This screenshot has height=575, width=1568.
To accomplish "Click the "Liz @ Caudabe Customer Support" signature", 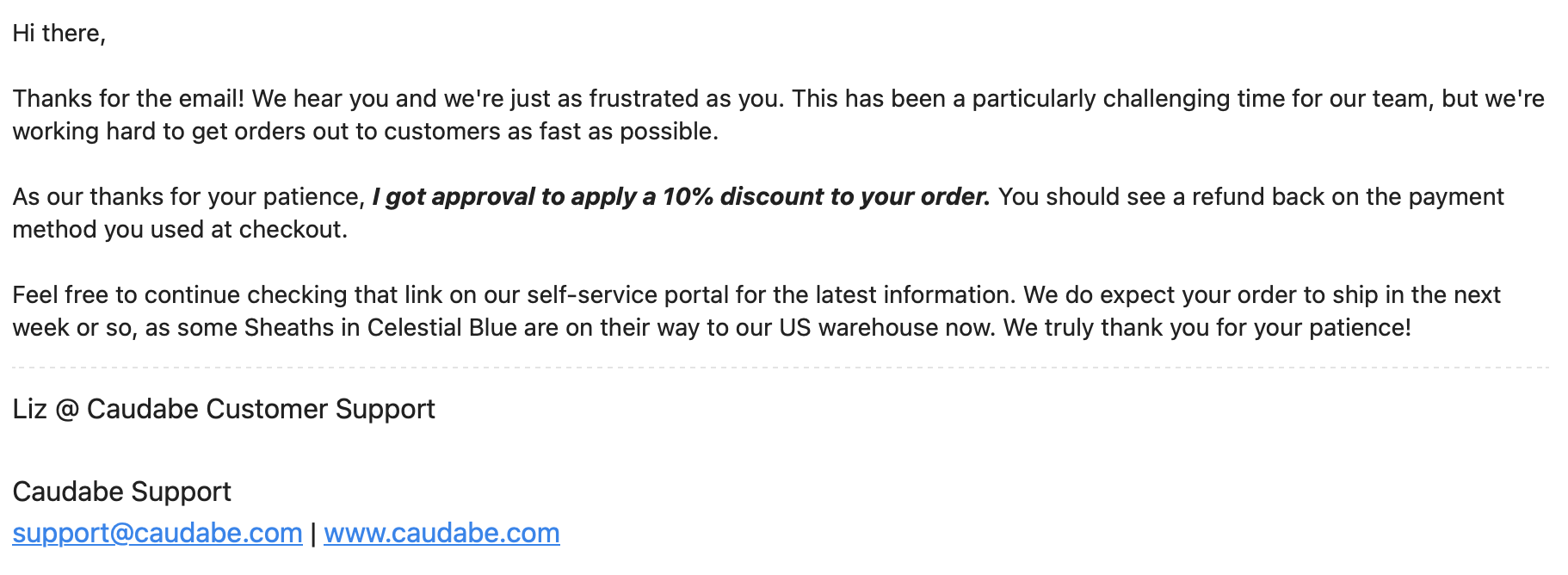I will point(224,409).
